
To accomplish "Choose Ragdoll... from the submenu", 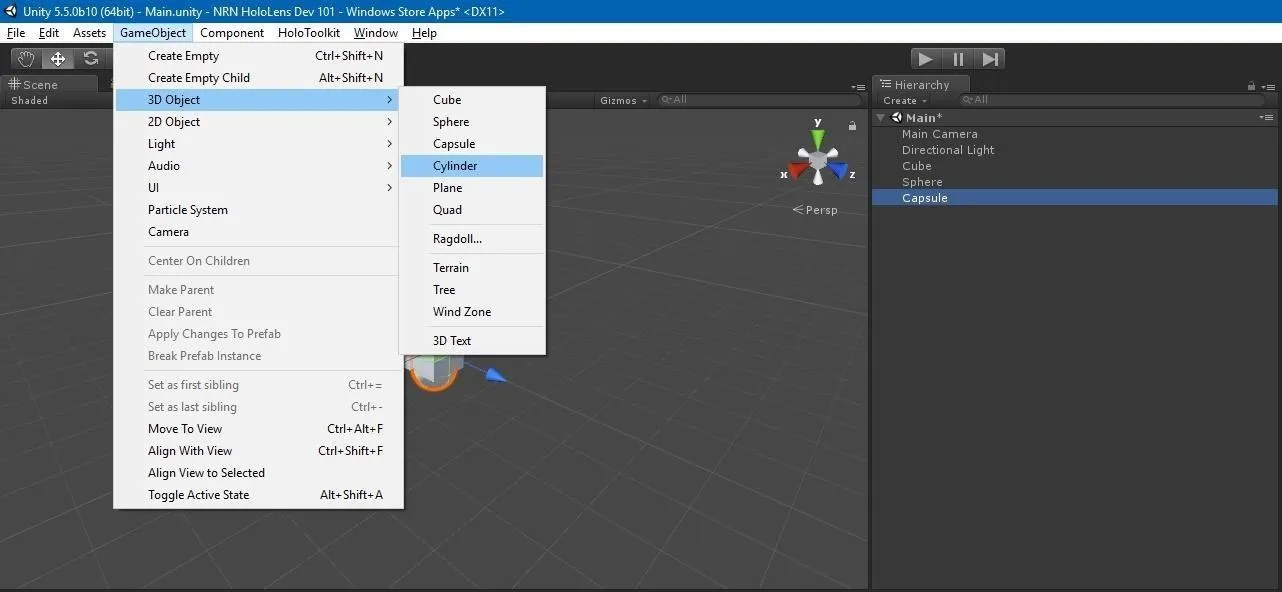I will tap(472, 239).
